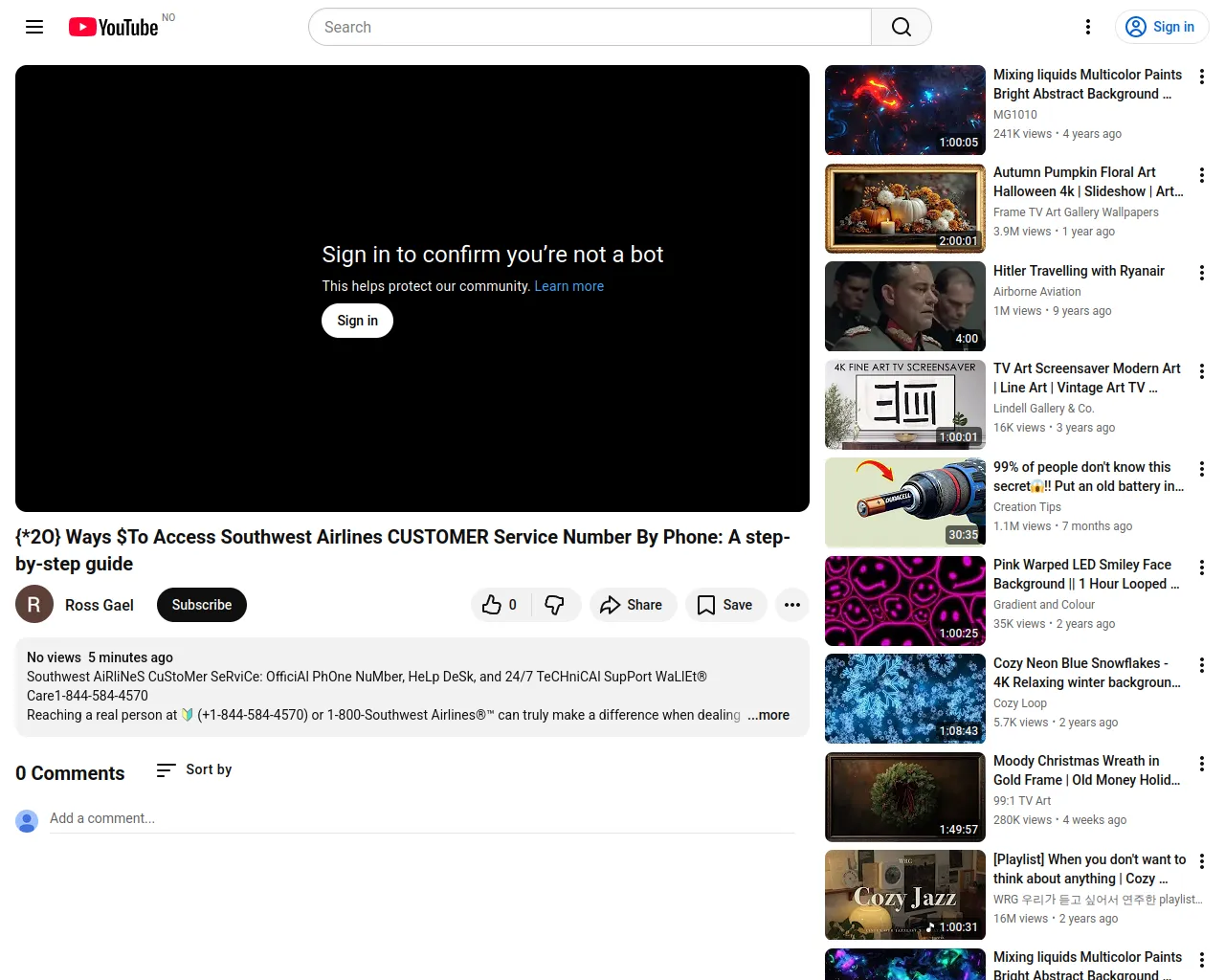Play the Autumn Pumpkin Floral Art thumbnail
The width and height of the screenshot is (1225, 980).
click(905, 209)
